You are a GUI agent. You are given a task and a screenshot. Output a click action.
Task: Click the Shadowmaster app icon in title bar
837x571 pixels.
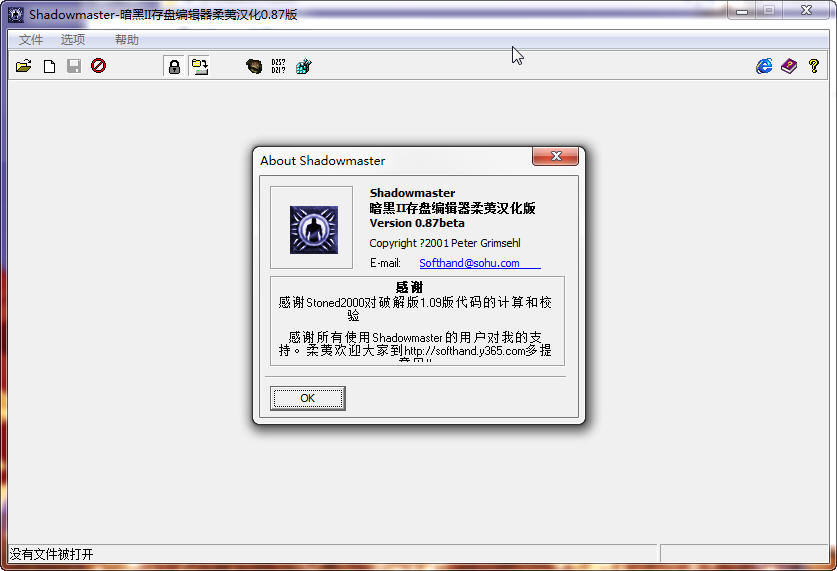pyautogui.click(x=15, y=14)
